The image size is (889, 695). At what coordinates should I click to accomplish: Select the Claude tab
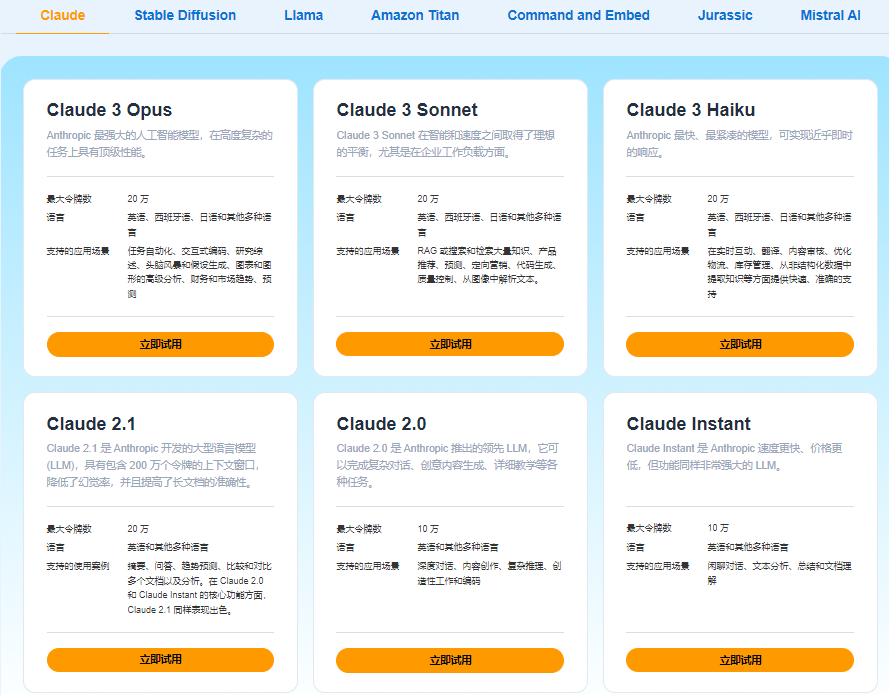(x=62, y=15)
